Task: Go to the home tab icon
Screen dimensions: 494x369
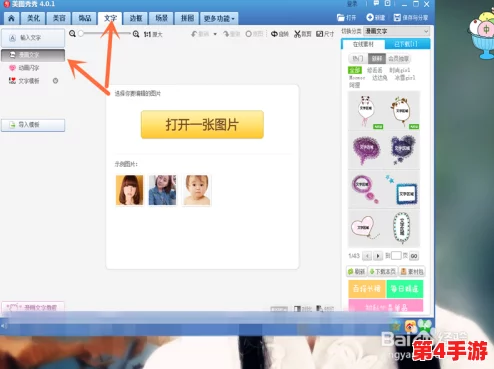Action: tap(11, 18)
